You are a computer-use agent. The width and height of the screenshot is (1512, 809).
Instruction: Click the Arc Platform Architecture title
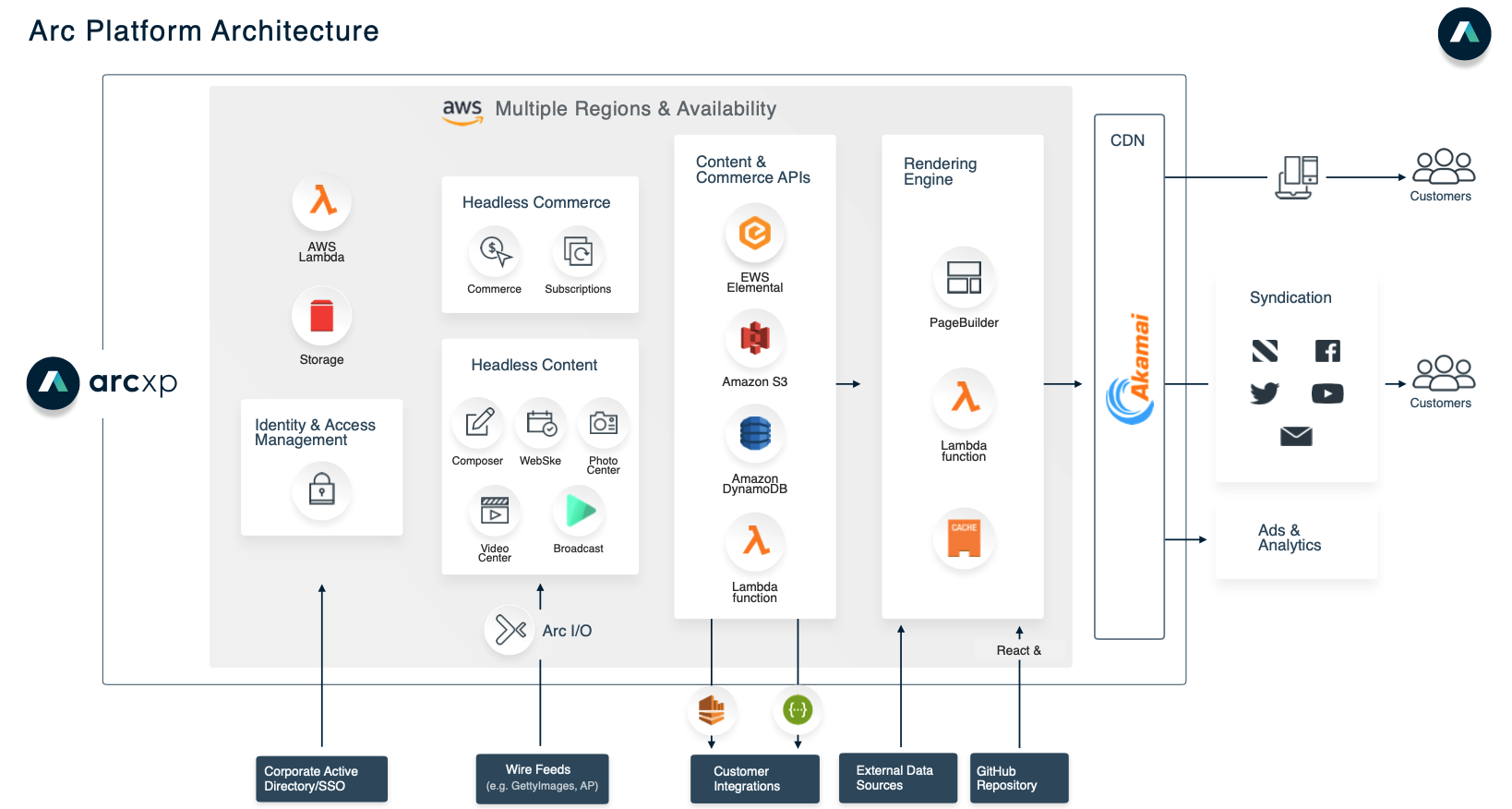pos(204,30)
